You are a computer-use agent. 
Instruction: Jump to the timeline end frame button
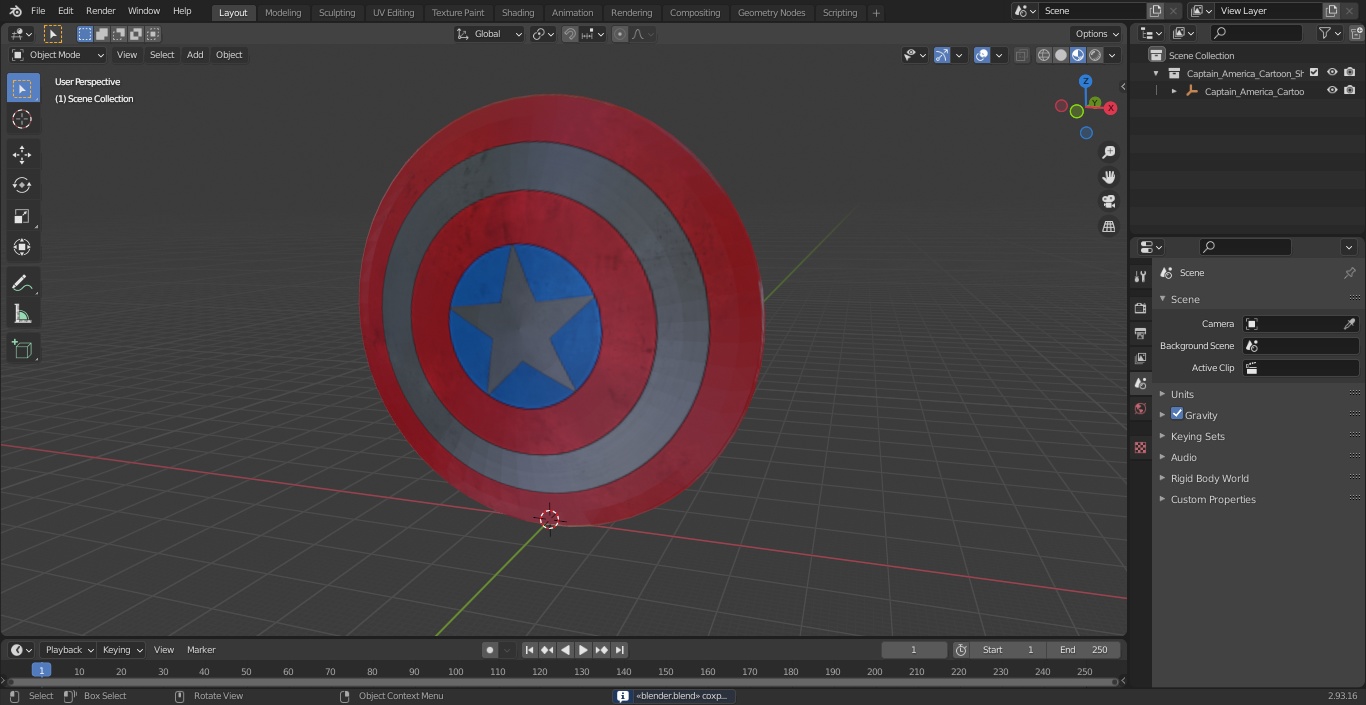coord(619,650)
